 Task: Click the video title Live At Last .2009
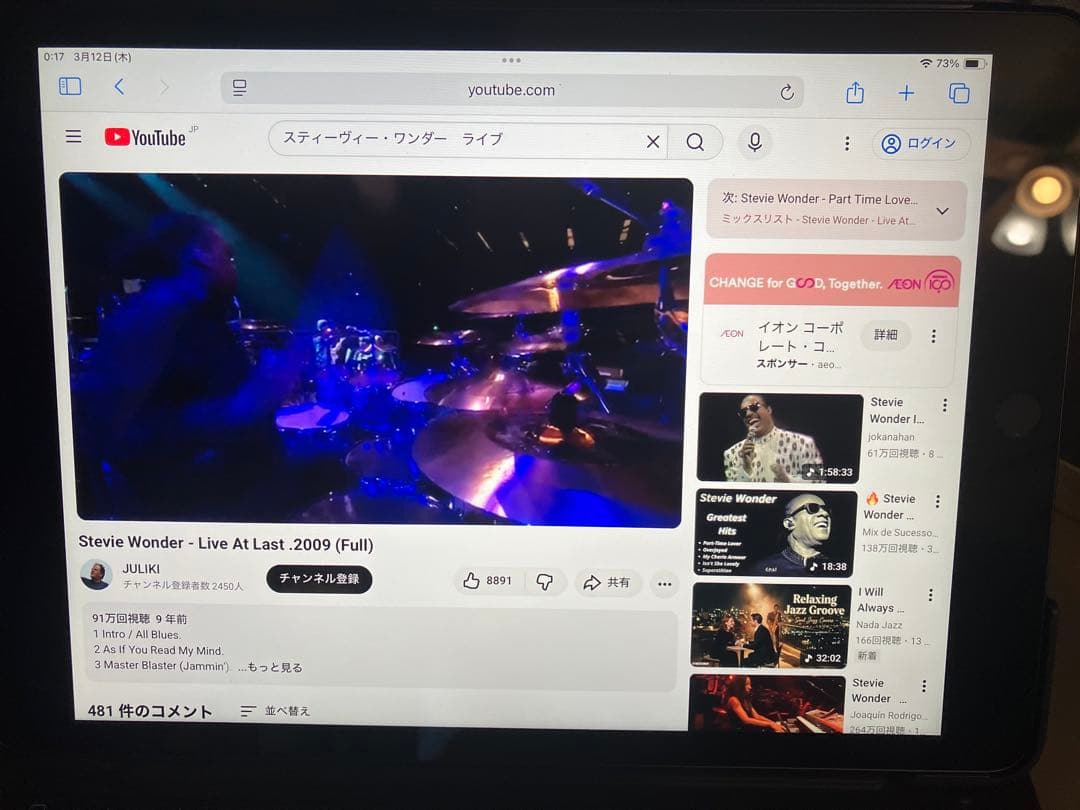[x=226, y=543]
